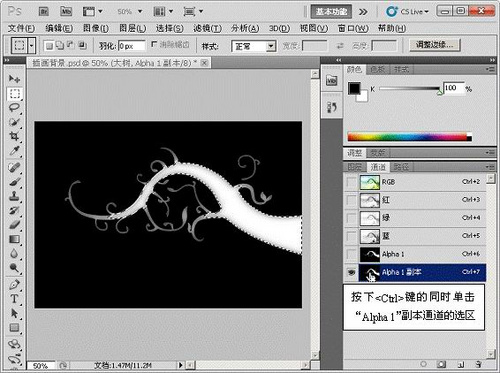
Task: Click the K slider track
Action: click(x=409, y=89)
